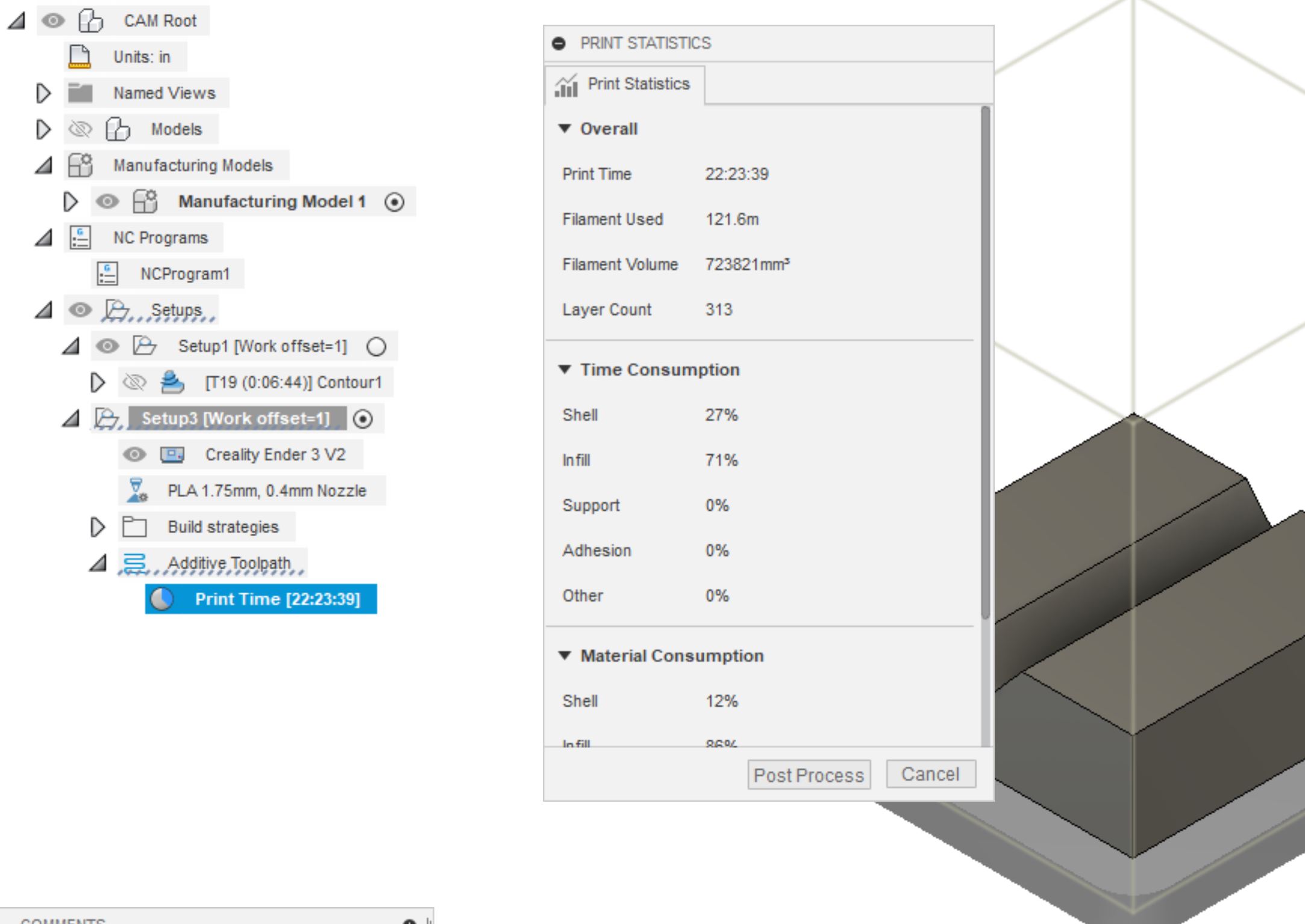Click the Manufacturing Model 1 icon
This screenshot has height=924, width=1305.
point(145,201)
